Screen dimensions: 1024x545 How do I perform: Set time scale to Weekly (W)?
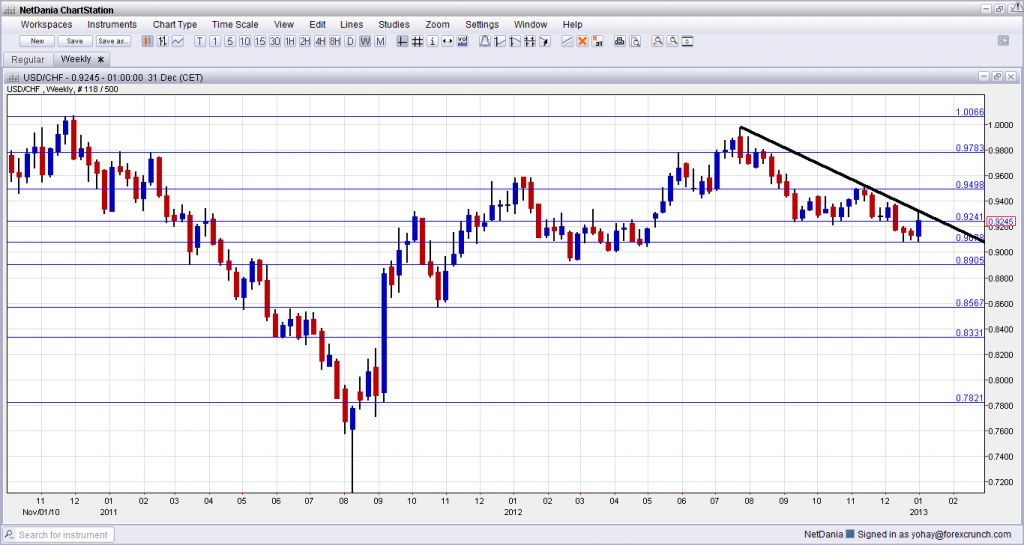pyautogui.click(x=365, y=41)
